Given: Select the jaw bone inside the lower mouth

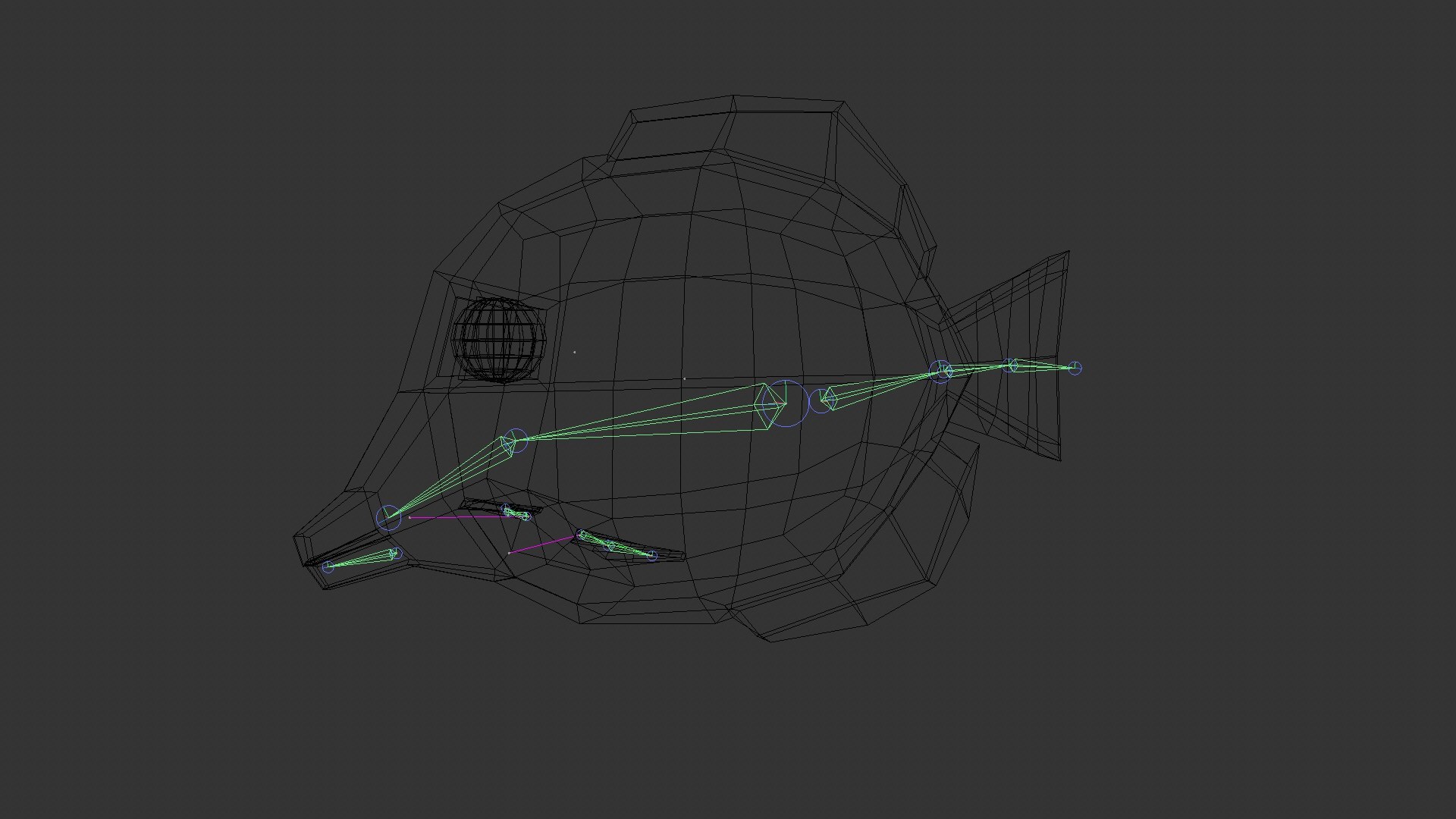Looking at the screenshot, I should [x=362, y=560].
